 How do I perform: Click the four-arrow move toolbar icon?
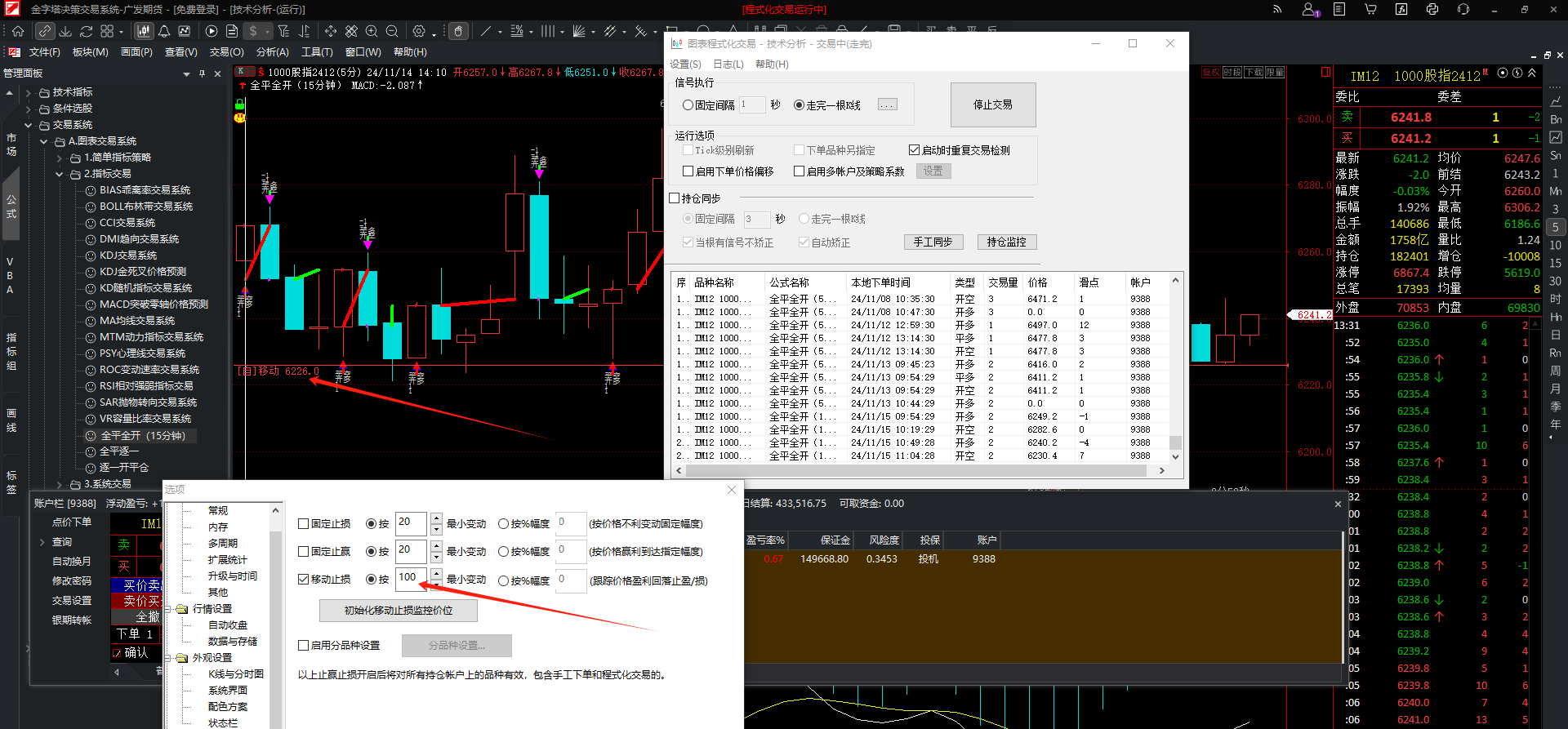pyautogui.click(x=331, y=31)
